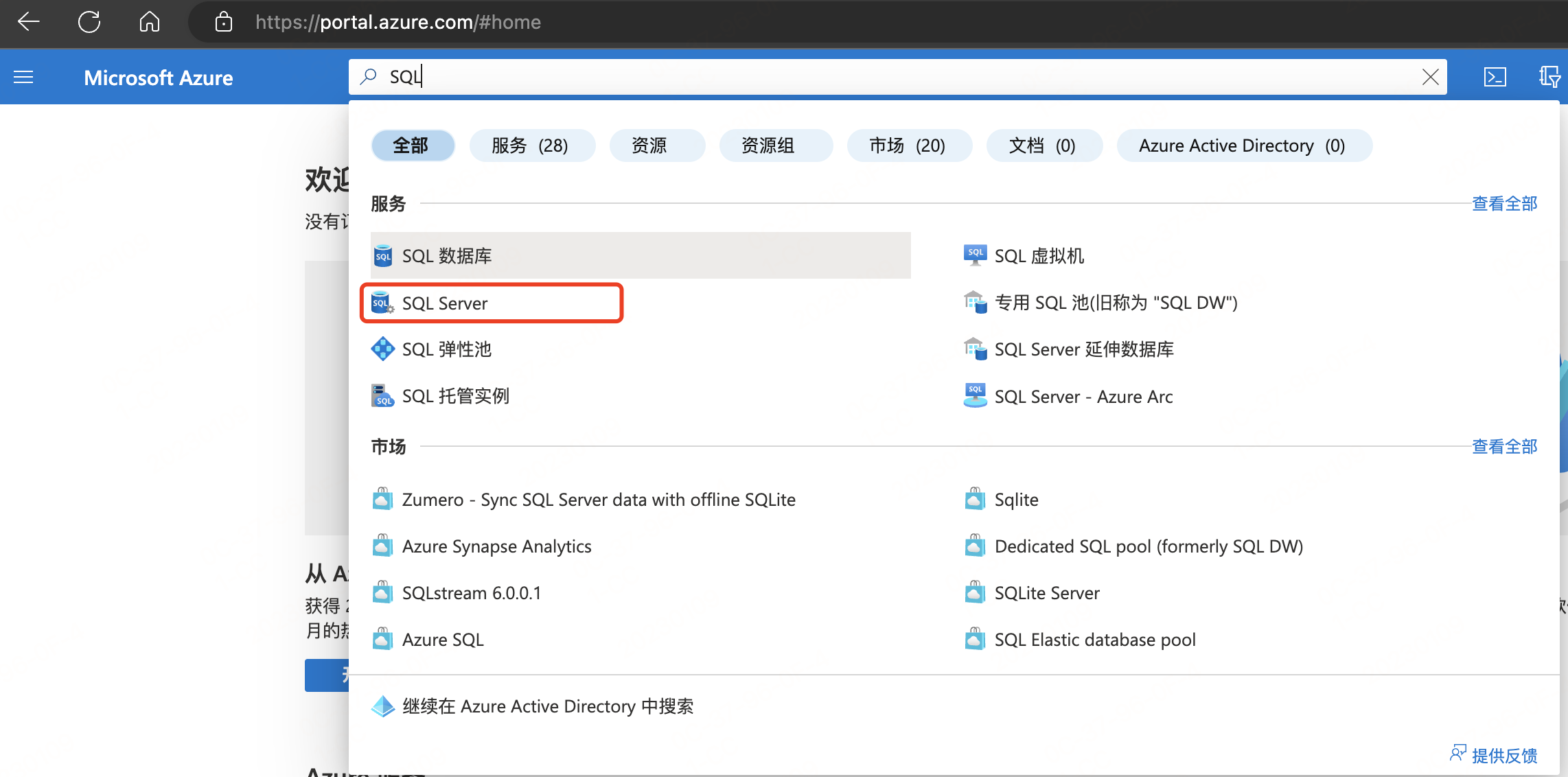This screenshot has width=1568, height=777.
Task: Click the SQL 数据库 service icon
Action: 382,256
